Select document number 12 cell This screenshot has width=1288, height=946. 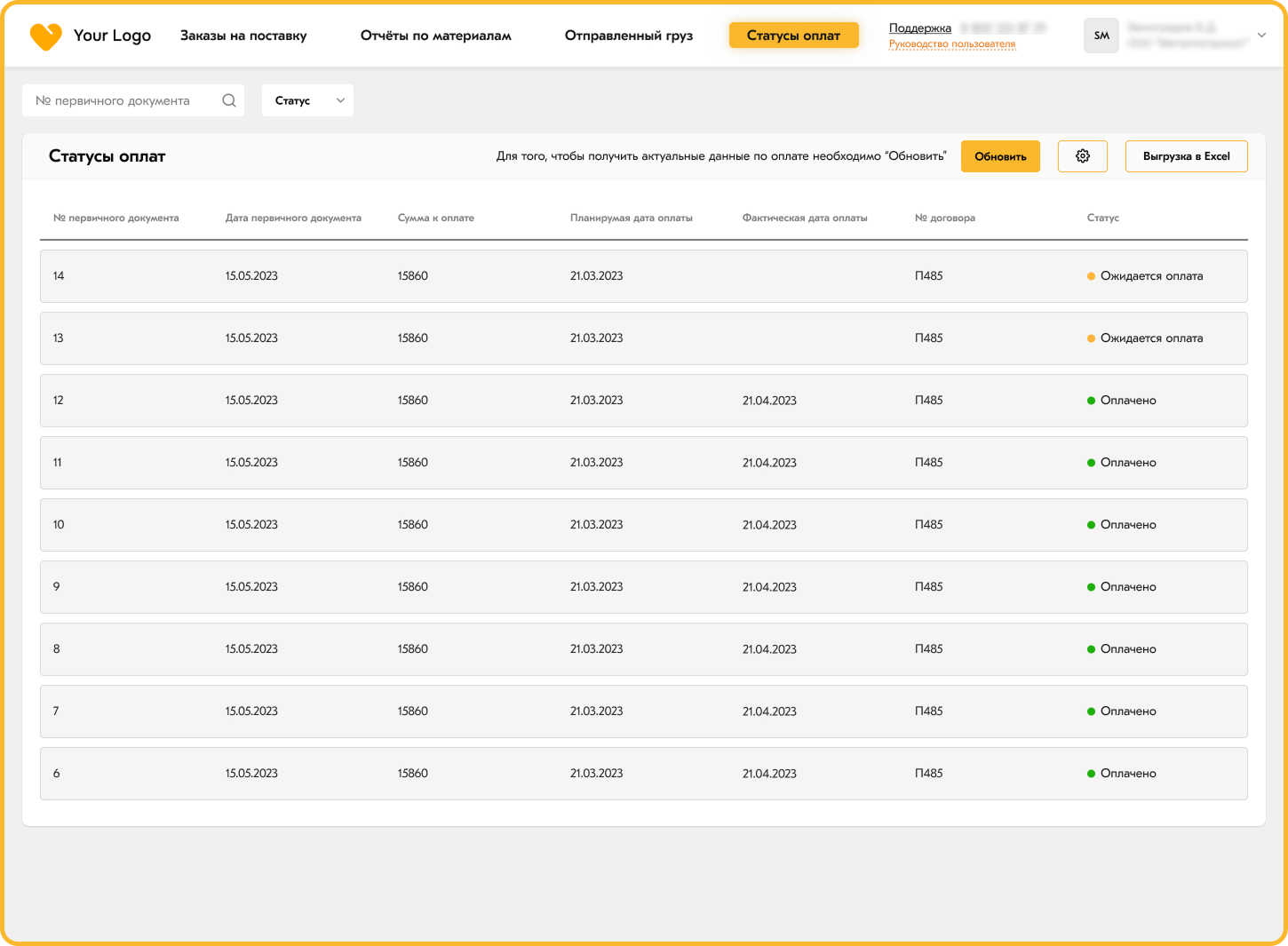tap(59, 401)
